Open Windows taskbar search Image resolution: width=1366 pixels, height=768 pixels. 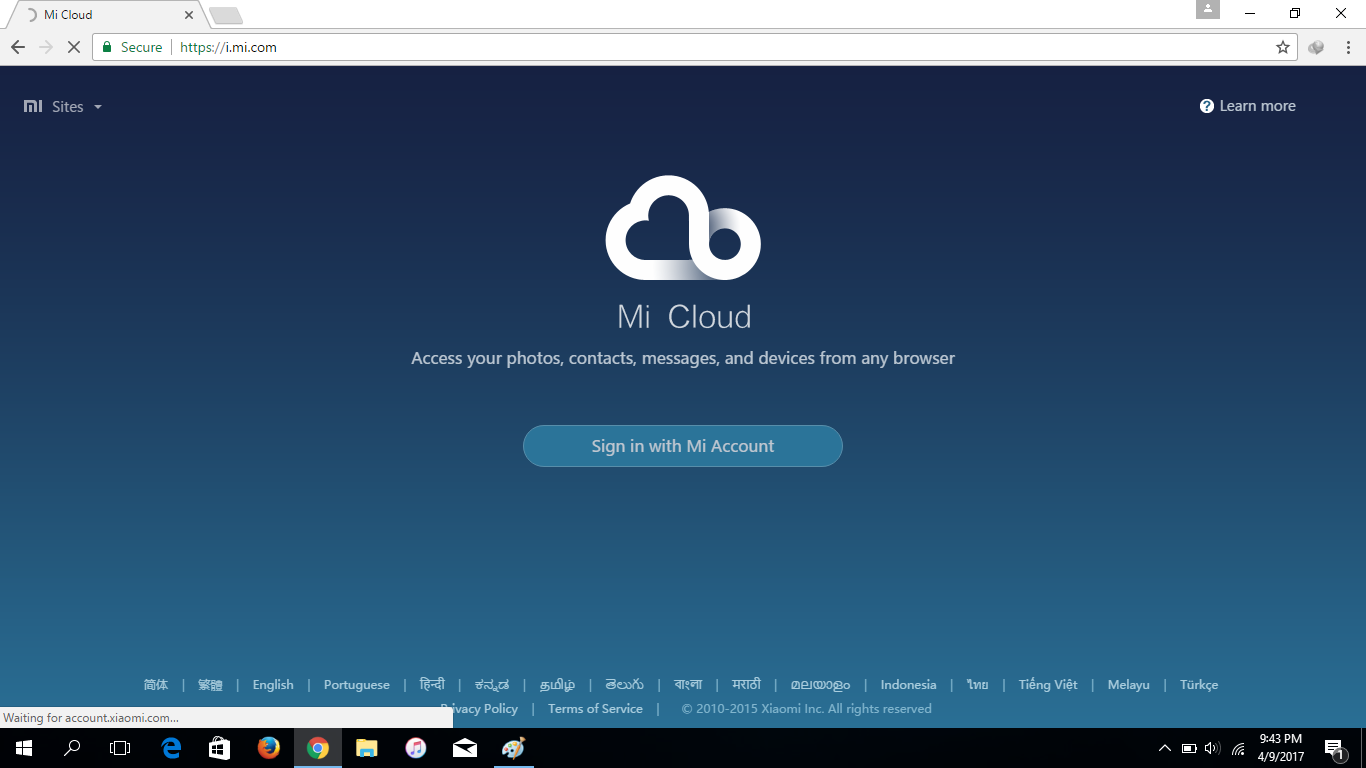72,748
